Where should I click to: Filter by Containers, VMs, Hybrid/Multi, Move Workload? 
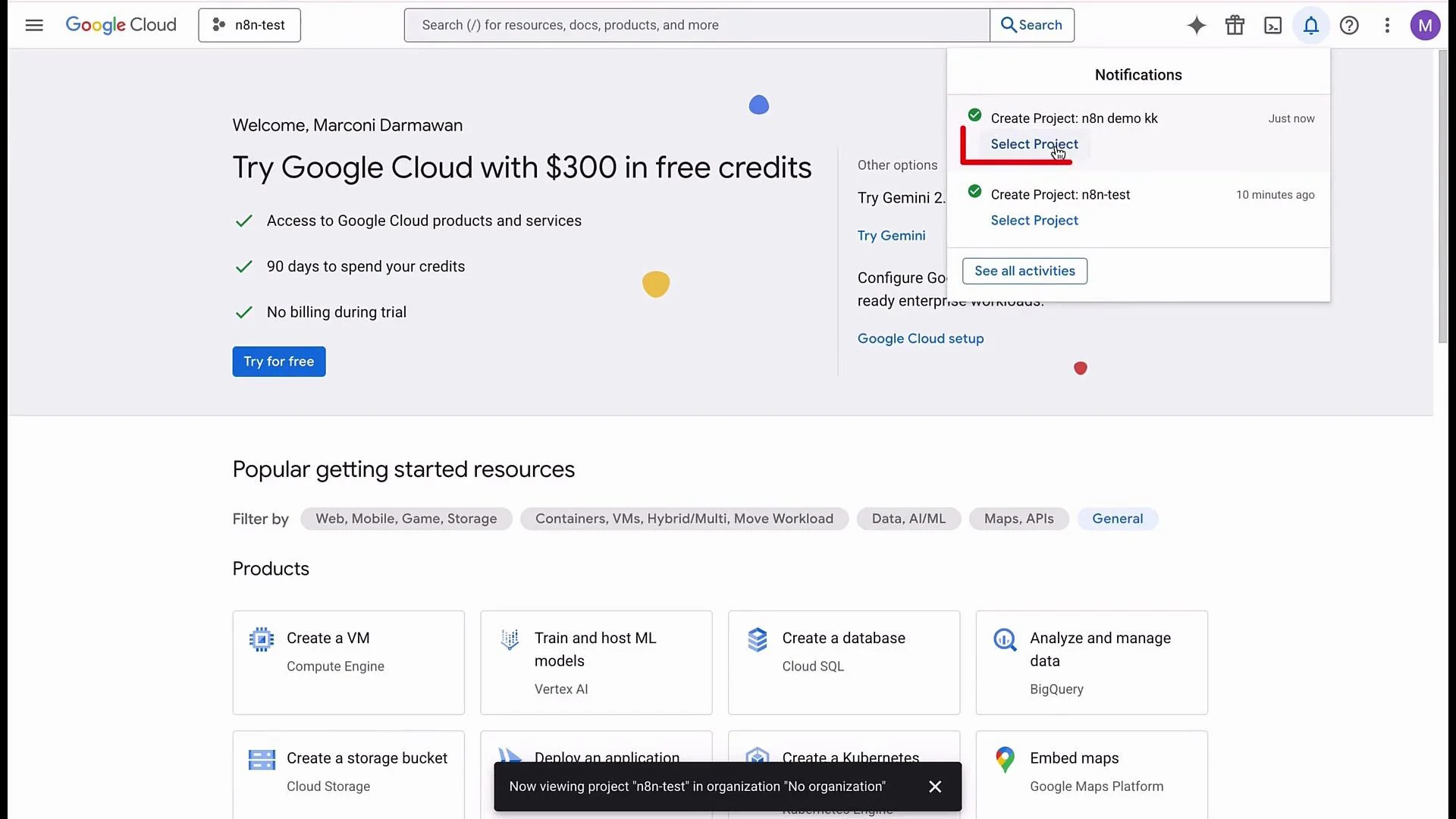point(684,519)
